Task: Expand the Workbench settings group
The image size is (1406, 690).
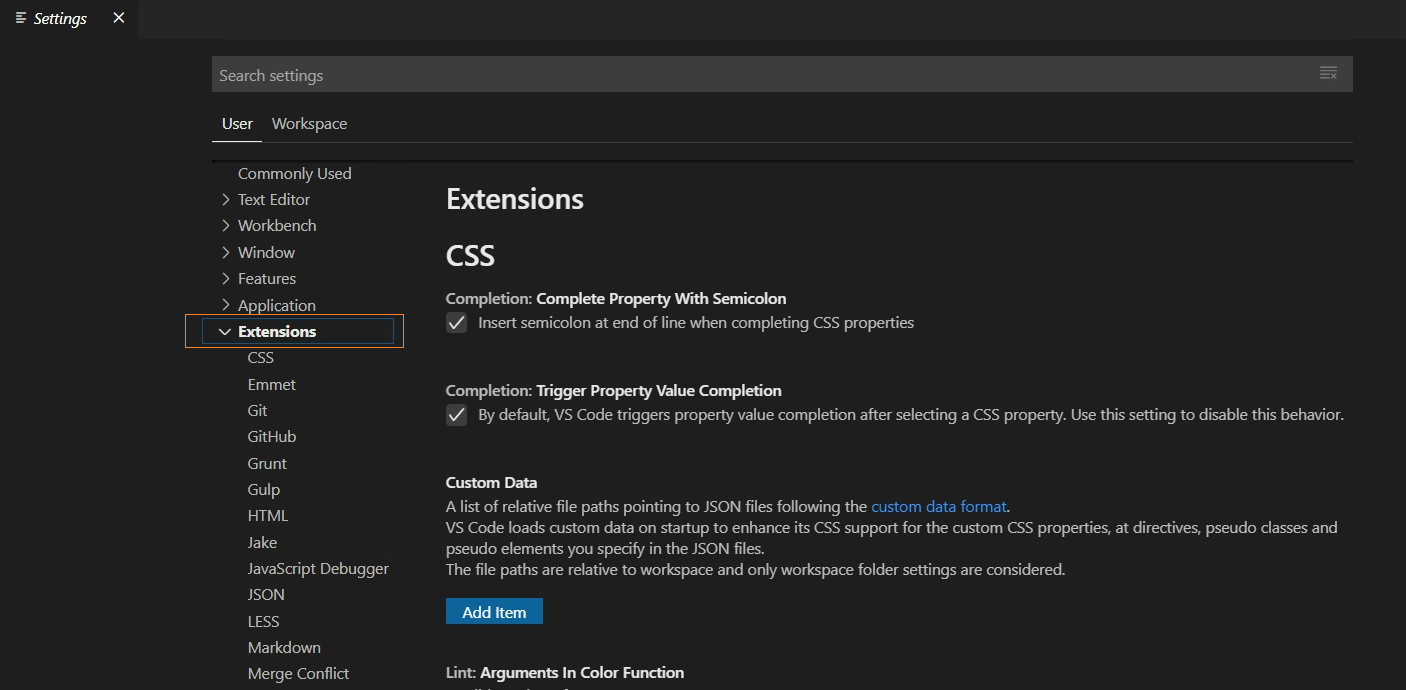Action: pyautogui.click(x=226, y=226)
